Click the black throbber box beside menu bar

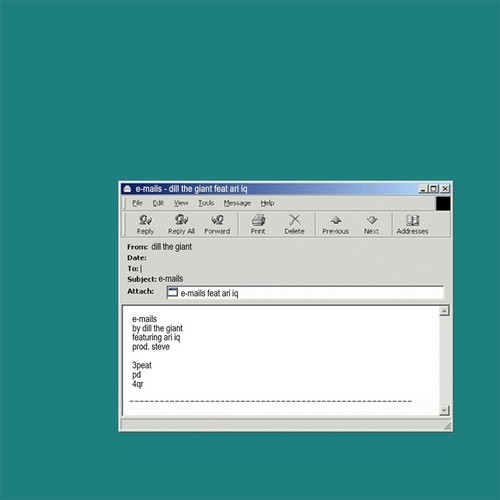[443, 204]
